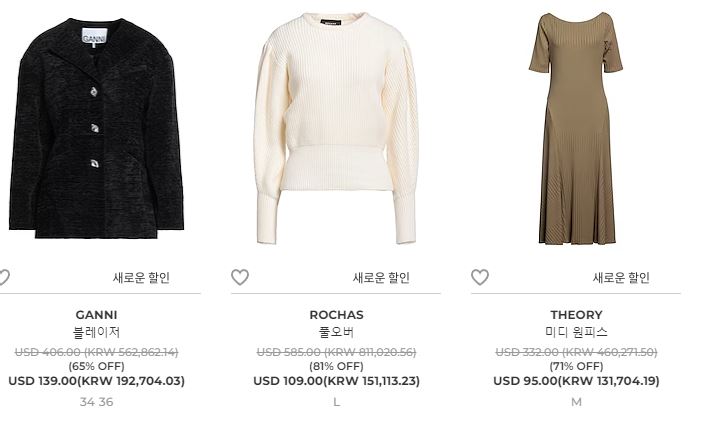Click 새로운 할인 label on ROCHAS item
The width and height of the screenshot is (701, 424).
coord(381,278)
